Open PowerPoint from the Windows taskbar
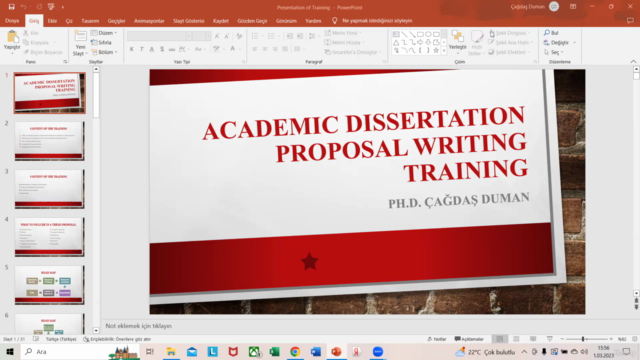Image resolution: width=640 pixels, height=360 pixels. tap(336, 351)
